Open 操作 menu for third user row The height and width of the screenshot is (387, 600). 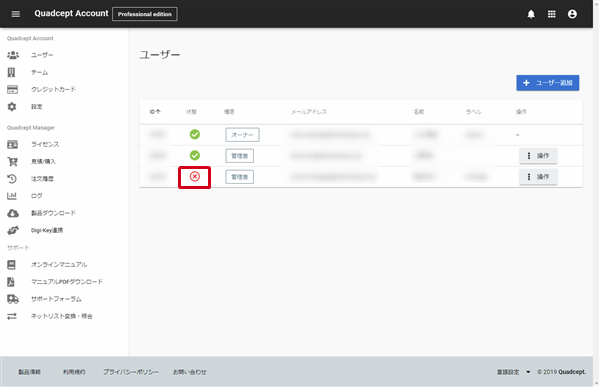[x=538, y=177]
